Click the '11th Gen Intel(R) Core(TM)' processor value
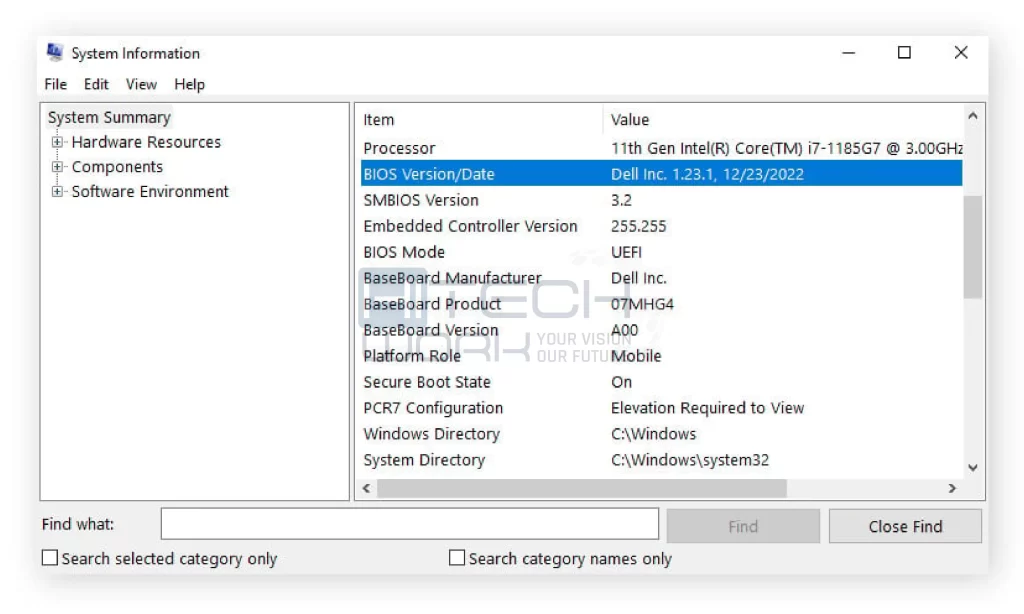The image size is (1024, 614). pyautogui.click(x=787, y=148)
